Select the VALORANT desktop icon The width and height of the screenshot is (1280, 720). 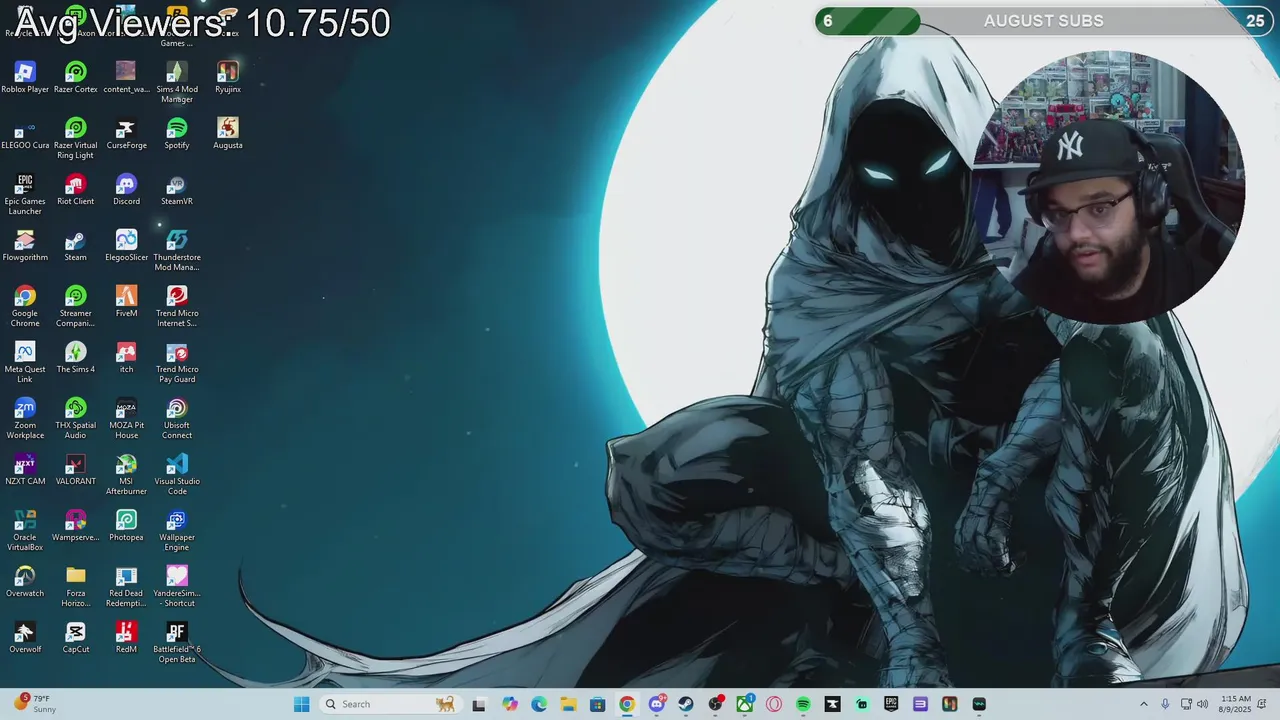click(x=75, y=470)
